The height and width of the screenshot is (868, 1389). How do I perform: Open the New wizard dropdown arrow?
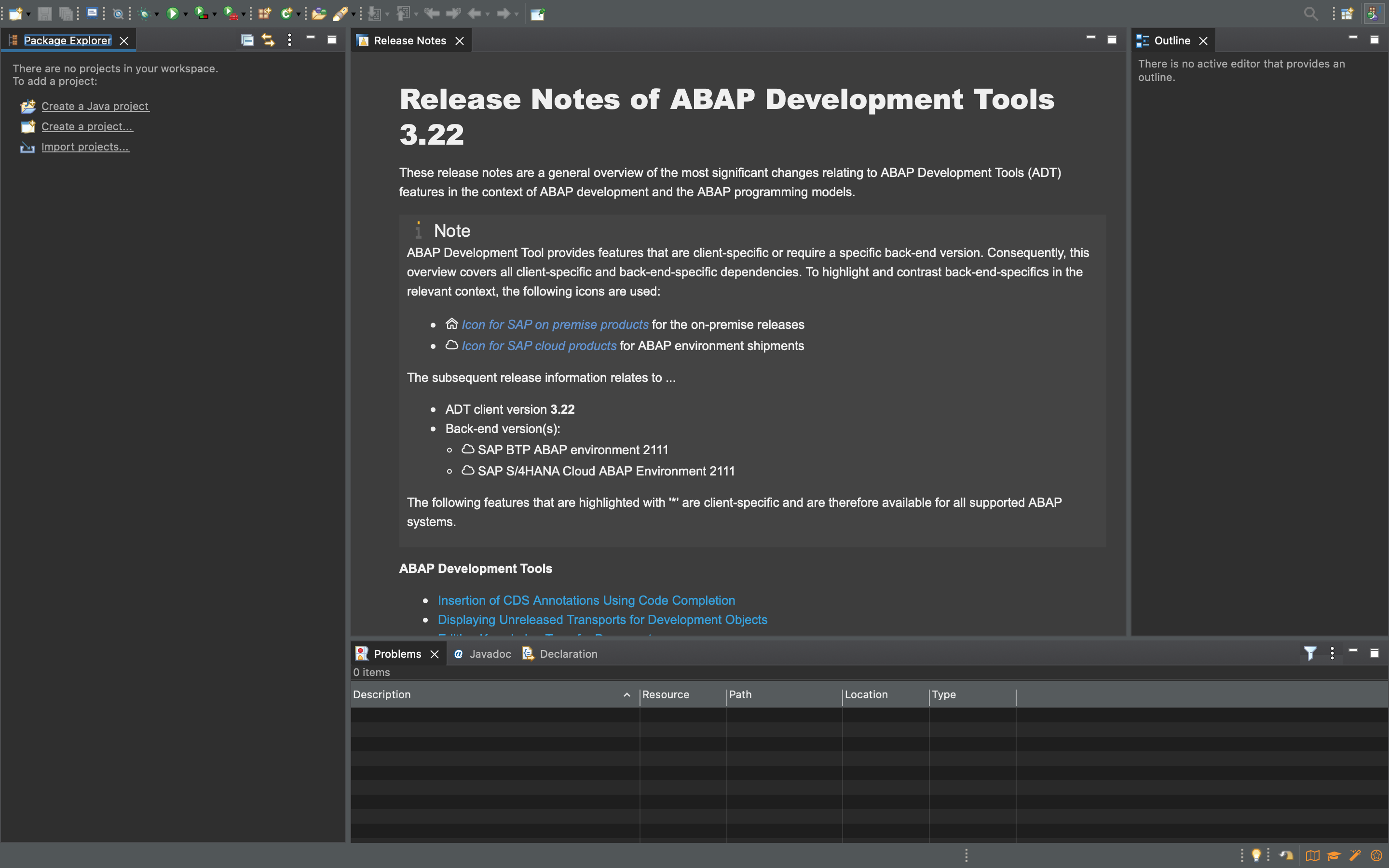(28, 14)
